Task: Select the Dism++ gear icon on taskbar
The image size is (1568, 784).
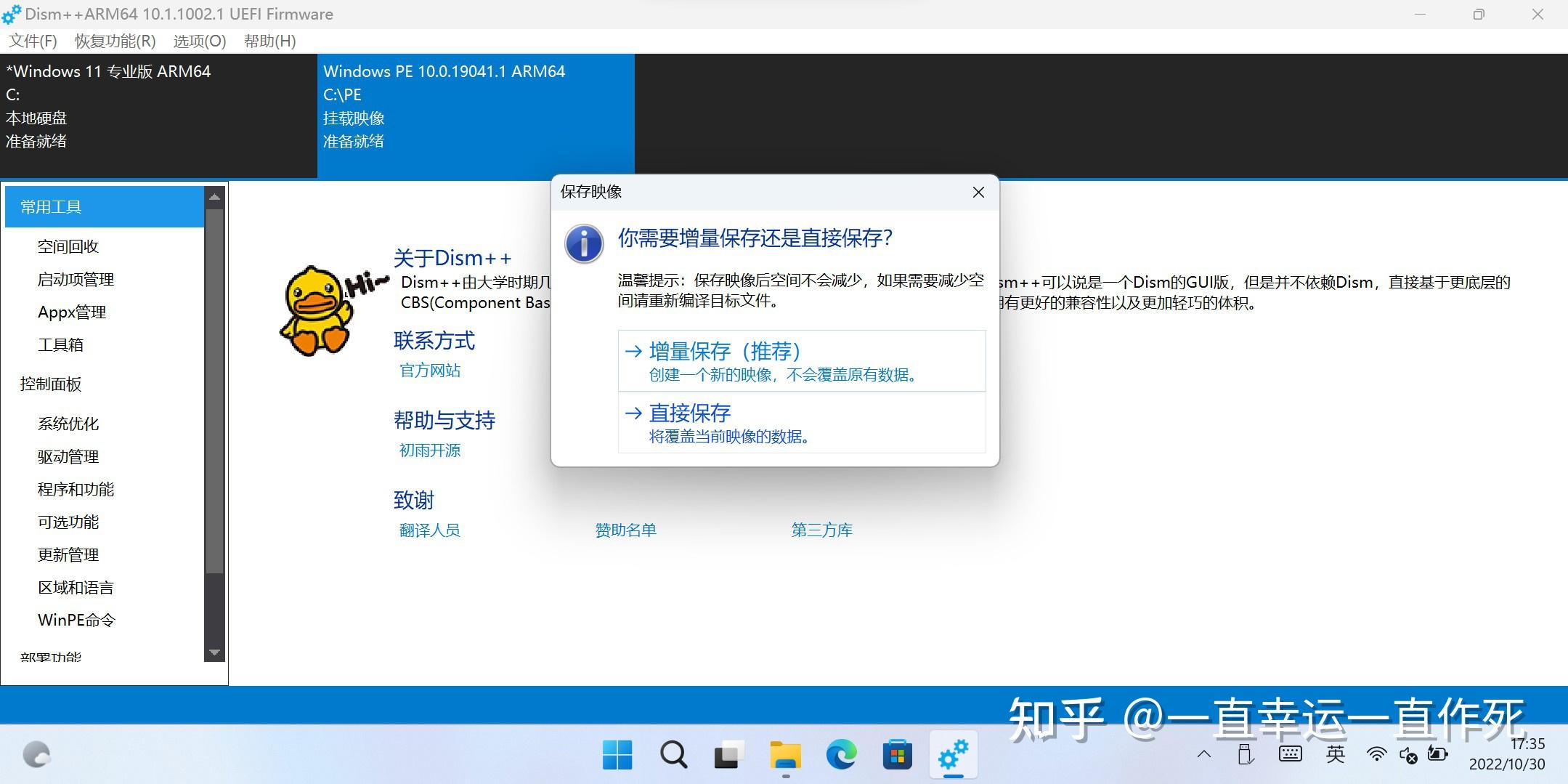Action: pos(954,754)
